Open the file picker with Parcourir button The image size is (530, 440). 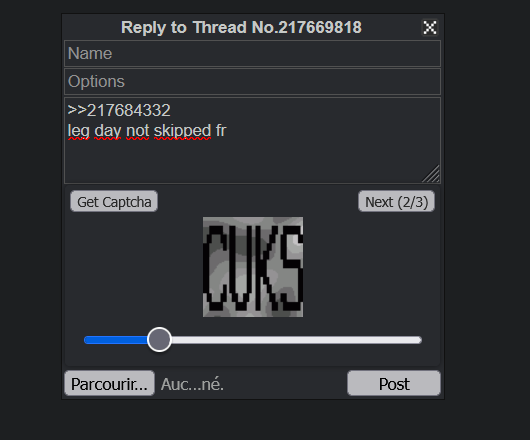[x=110, y=383]
